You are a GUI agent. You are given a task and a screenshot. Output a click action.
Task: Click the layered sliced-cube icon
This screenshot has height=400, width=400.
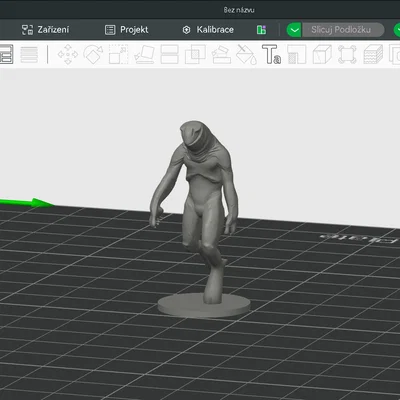[x=373, y=54]
